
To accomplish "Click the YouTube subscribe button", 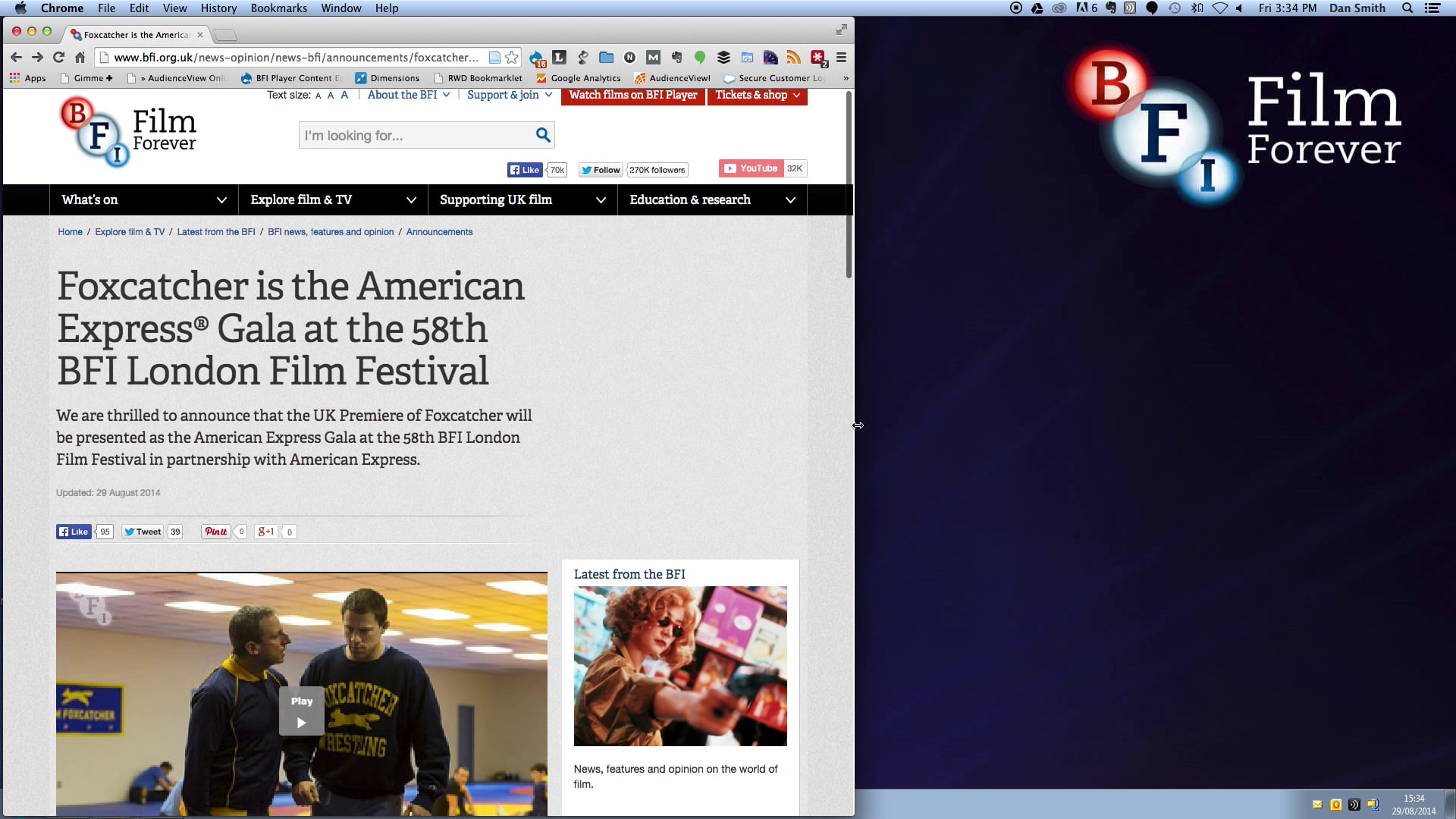I will [751, 168].
